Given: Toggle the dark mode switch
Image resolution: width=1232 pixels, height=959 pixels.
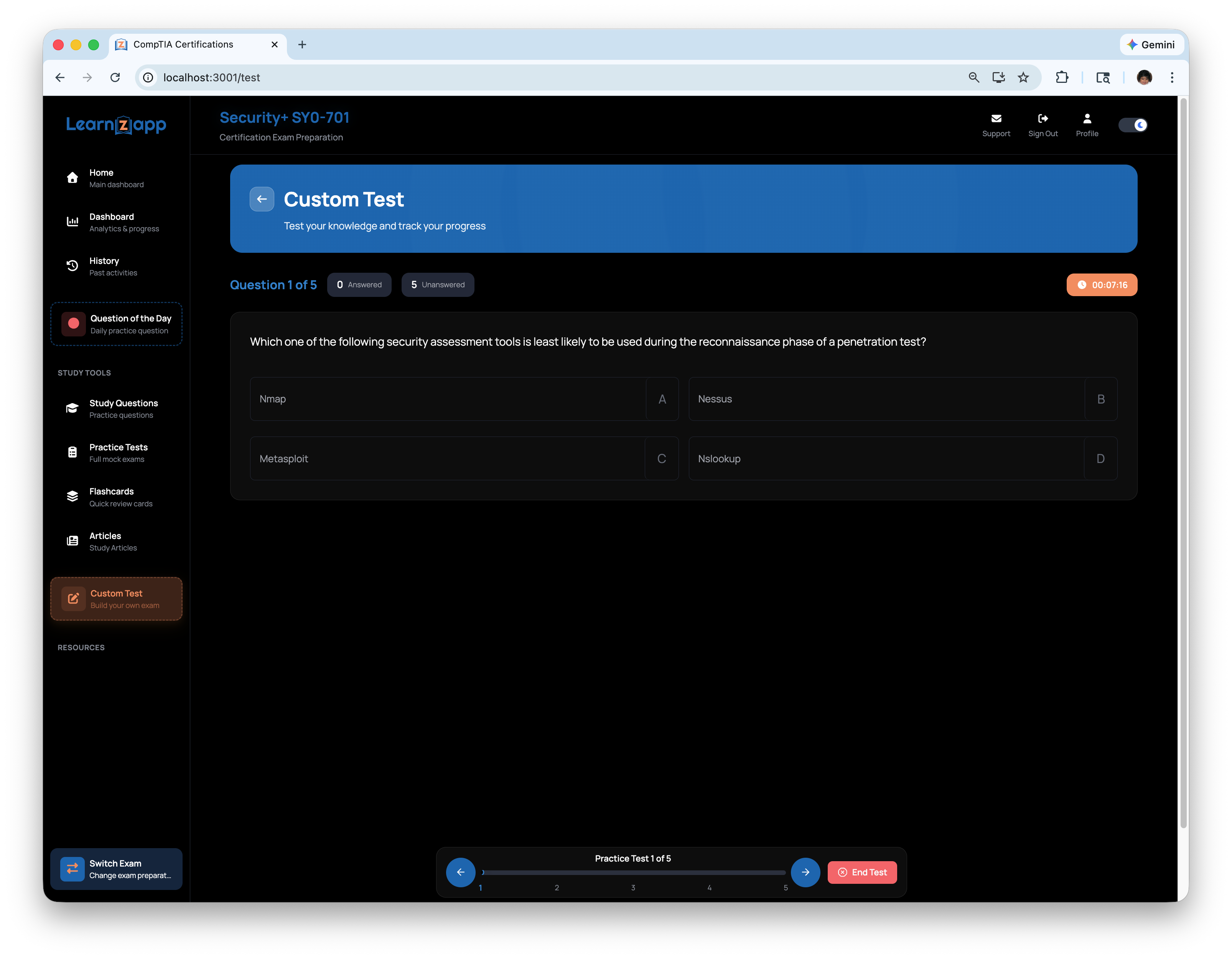Looking at the screenshot, I should pos(1133,125).
